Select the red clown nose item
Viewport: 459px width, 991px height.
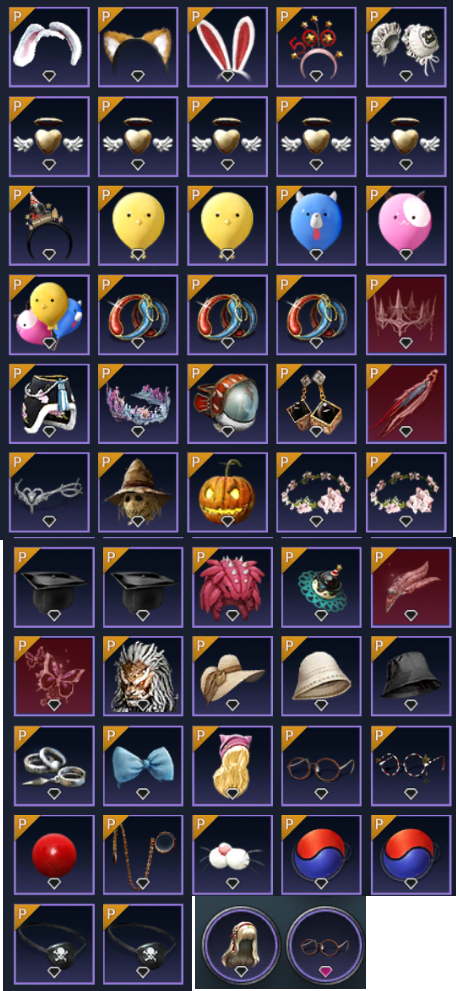point(54,854)
